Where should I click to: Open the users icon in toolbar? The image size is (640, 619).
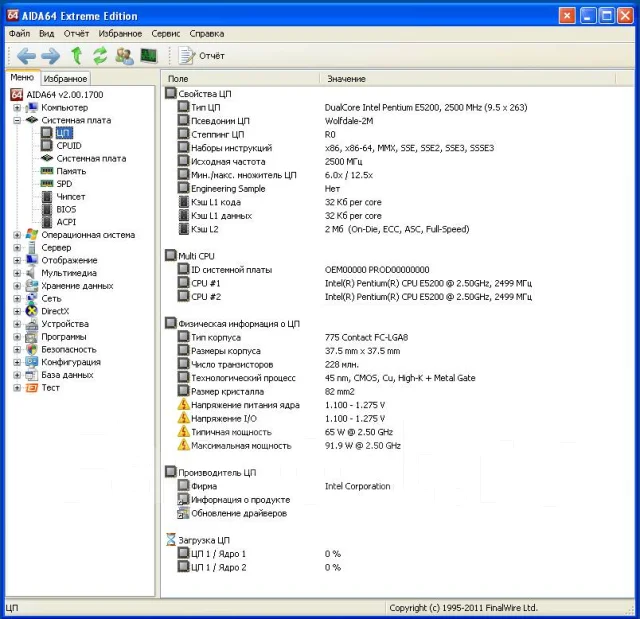124,56
